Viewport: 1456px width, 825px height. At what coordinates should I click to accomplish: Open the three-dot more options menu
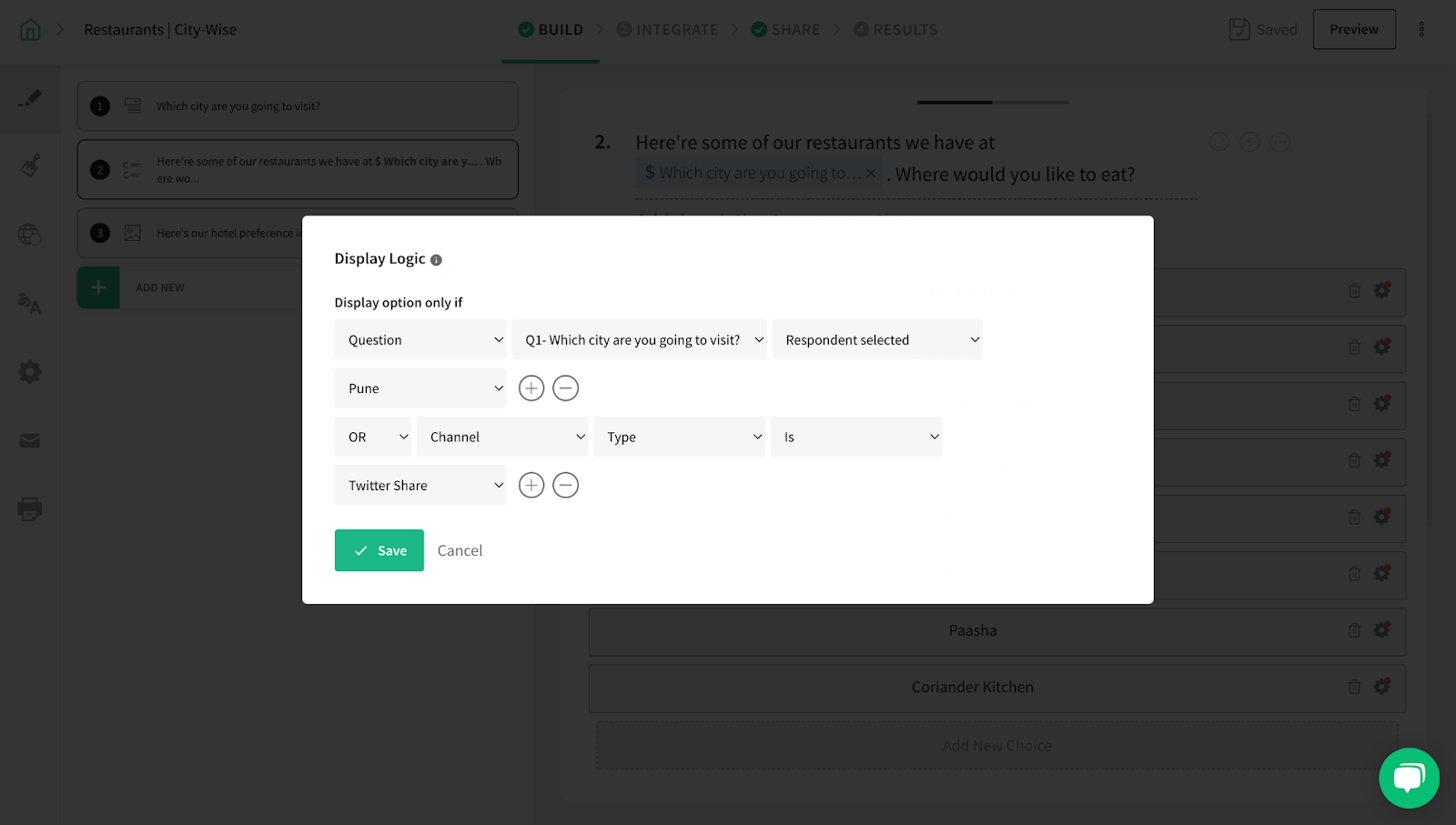(x=1421, y=30)
